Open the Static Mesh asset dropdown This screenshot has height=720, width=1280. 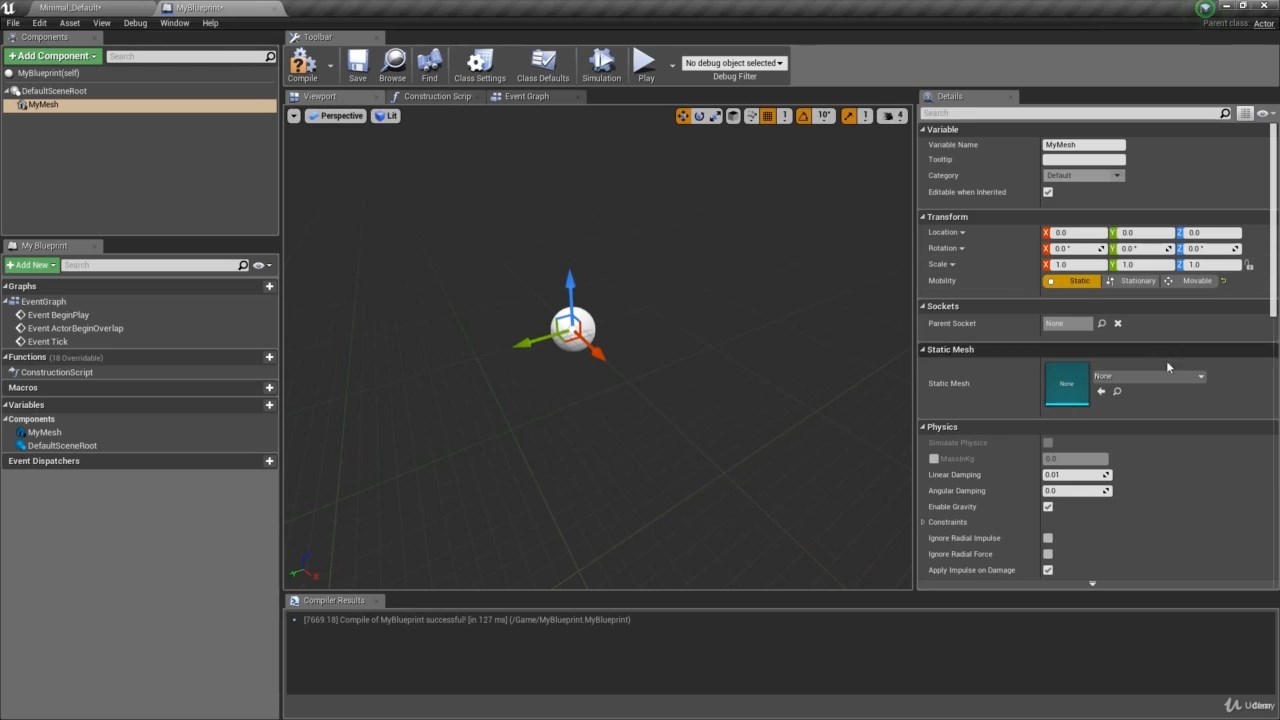click(x=1149, y=376)
